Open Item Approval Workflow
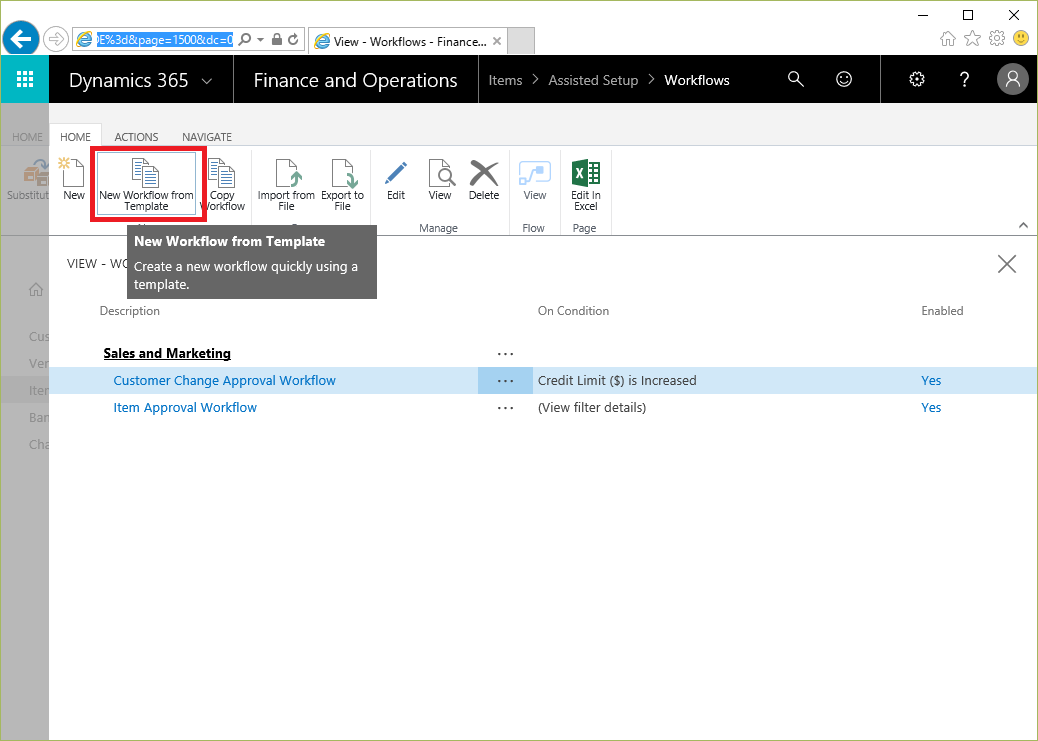 185,407
